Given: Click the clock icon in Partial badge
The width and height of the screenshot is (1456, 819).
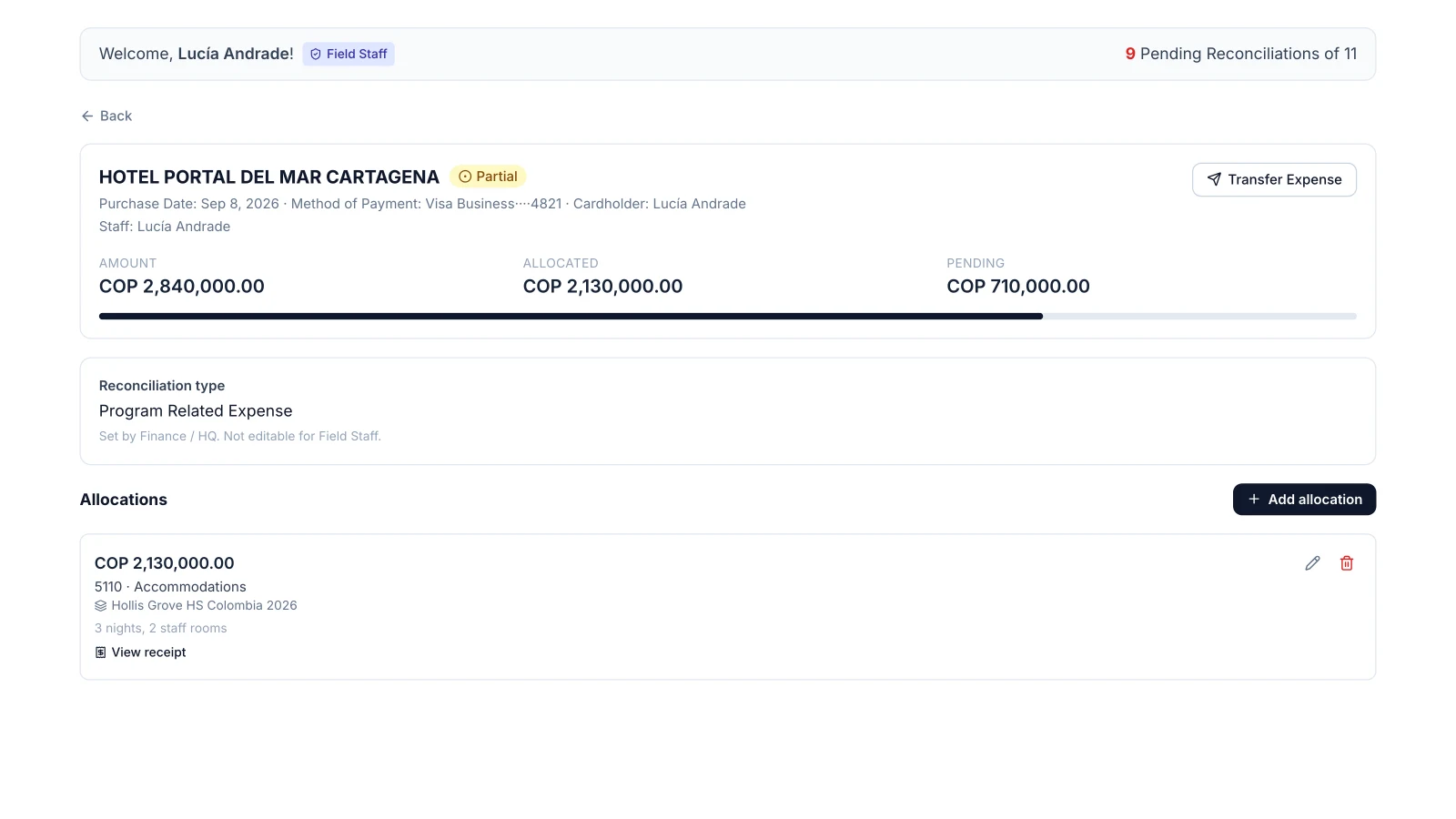Looking at the screenshot, I should pyautogui.click(x=465, y=177).
